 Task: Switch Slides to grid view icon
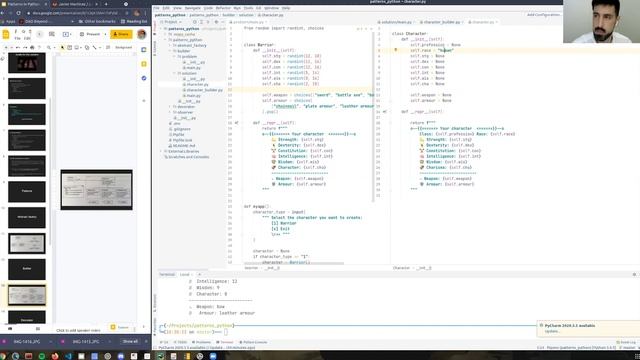point(38,328)
